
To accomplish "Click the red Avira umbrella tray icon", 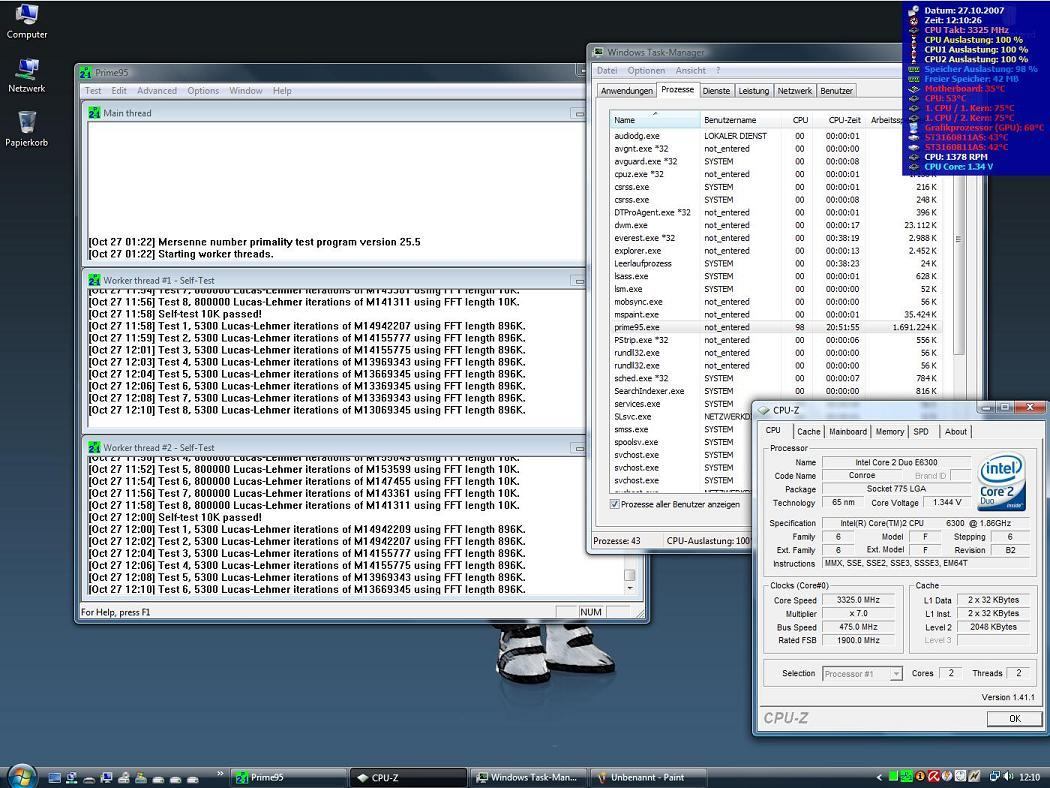I will tap(933, 777).
